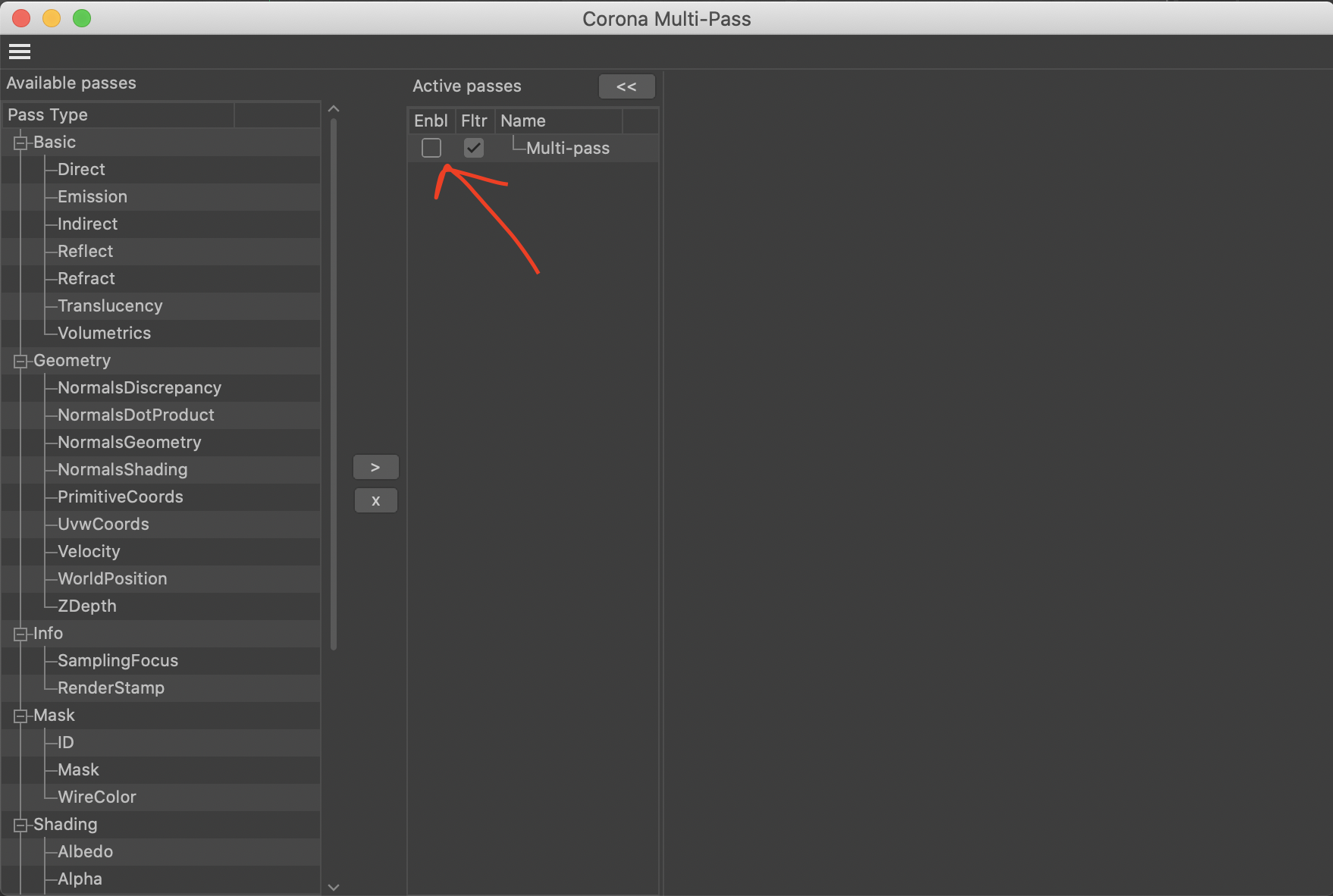Select the RenderStamp pass

pos(111,688)
